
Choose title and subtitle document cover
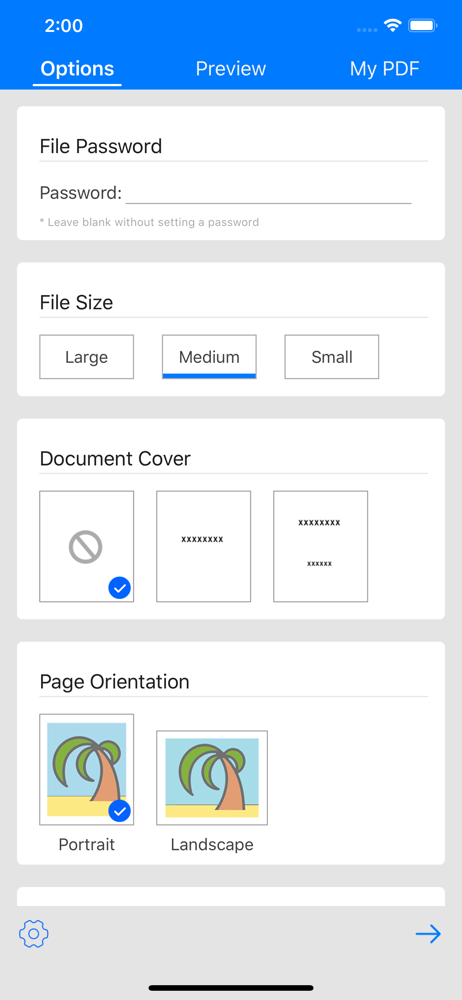(x=320, y=547)
